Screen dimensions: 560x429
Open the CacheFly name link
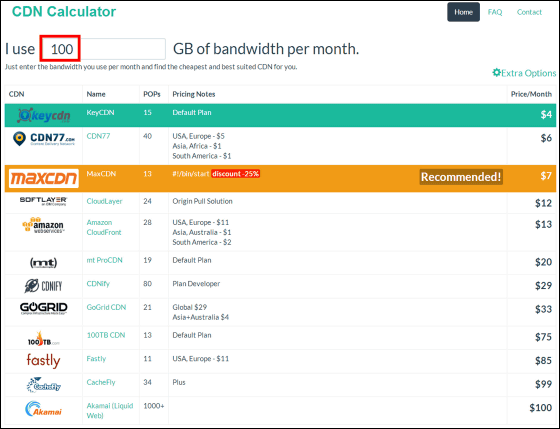point(101,382)
